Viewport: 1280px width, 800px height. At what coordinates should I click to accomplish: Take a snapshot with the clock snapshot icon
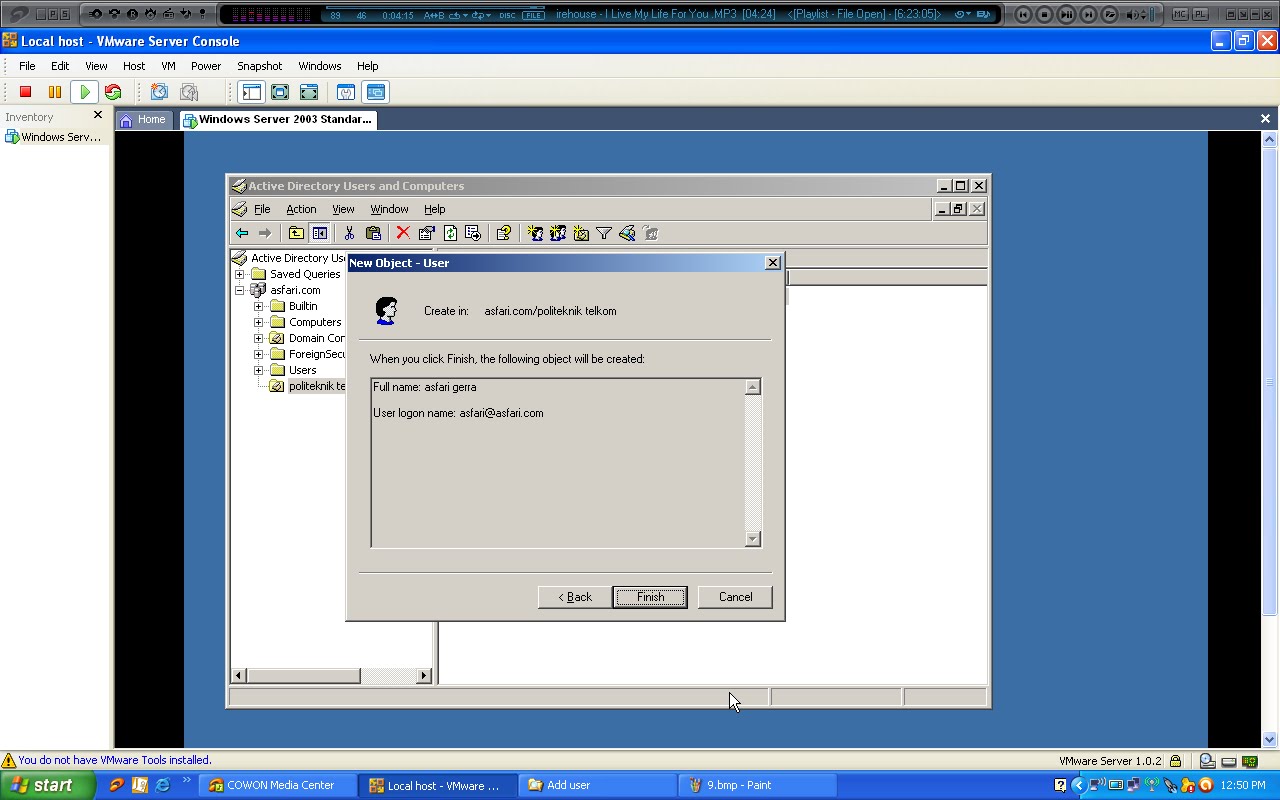click(x=159, y=92)
